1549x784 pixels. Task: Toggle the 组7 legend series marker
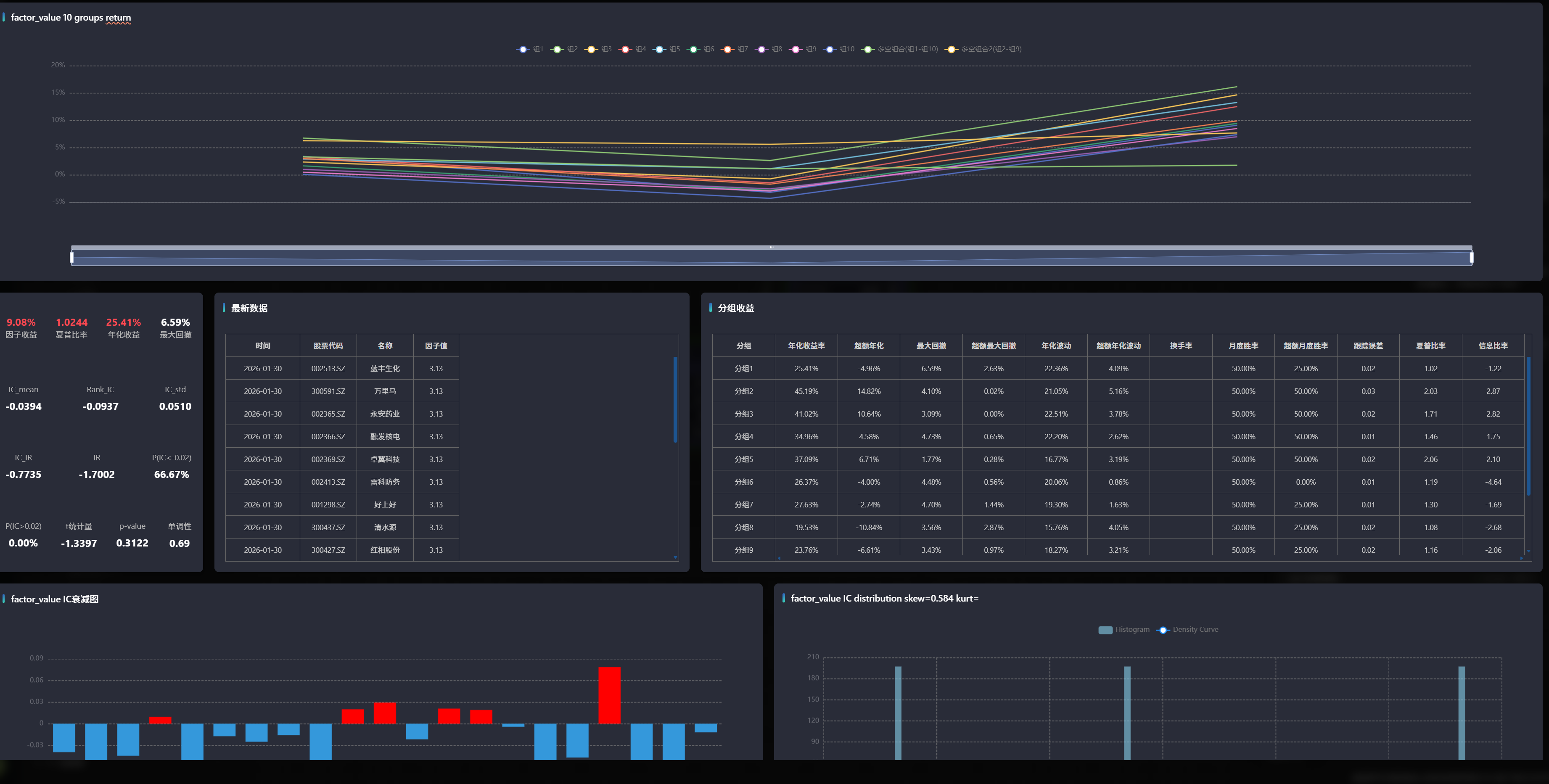tap(727, 49)
